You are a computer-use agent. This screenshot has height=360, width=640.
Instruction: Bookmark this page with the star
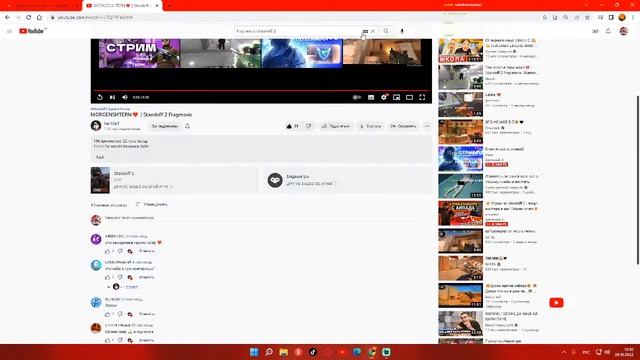(587, 18)
